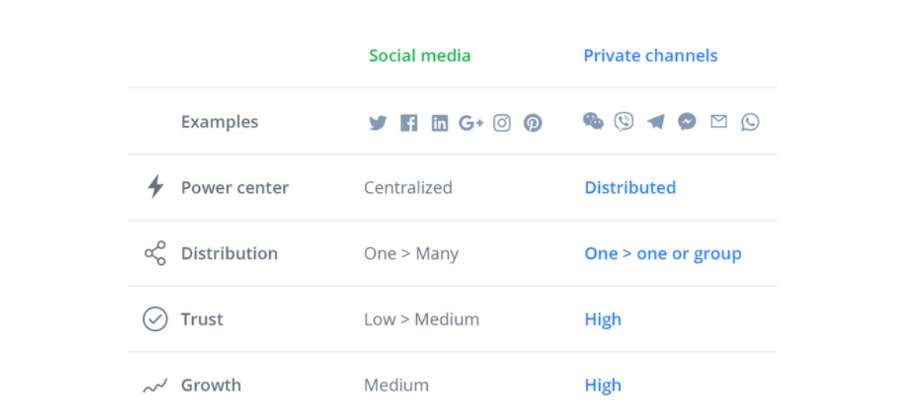
Task: Click the Pinterest icon
Action: click(x=533, y=123)
